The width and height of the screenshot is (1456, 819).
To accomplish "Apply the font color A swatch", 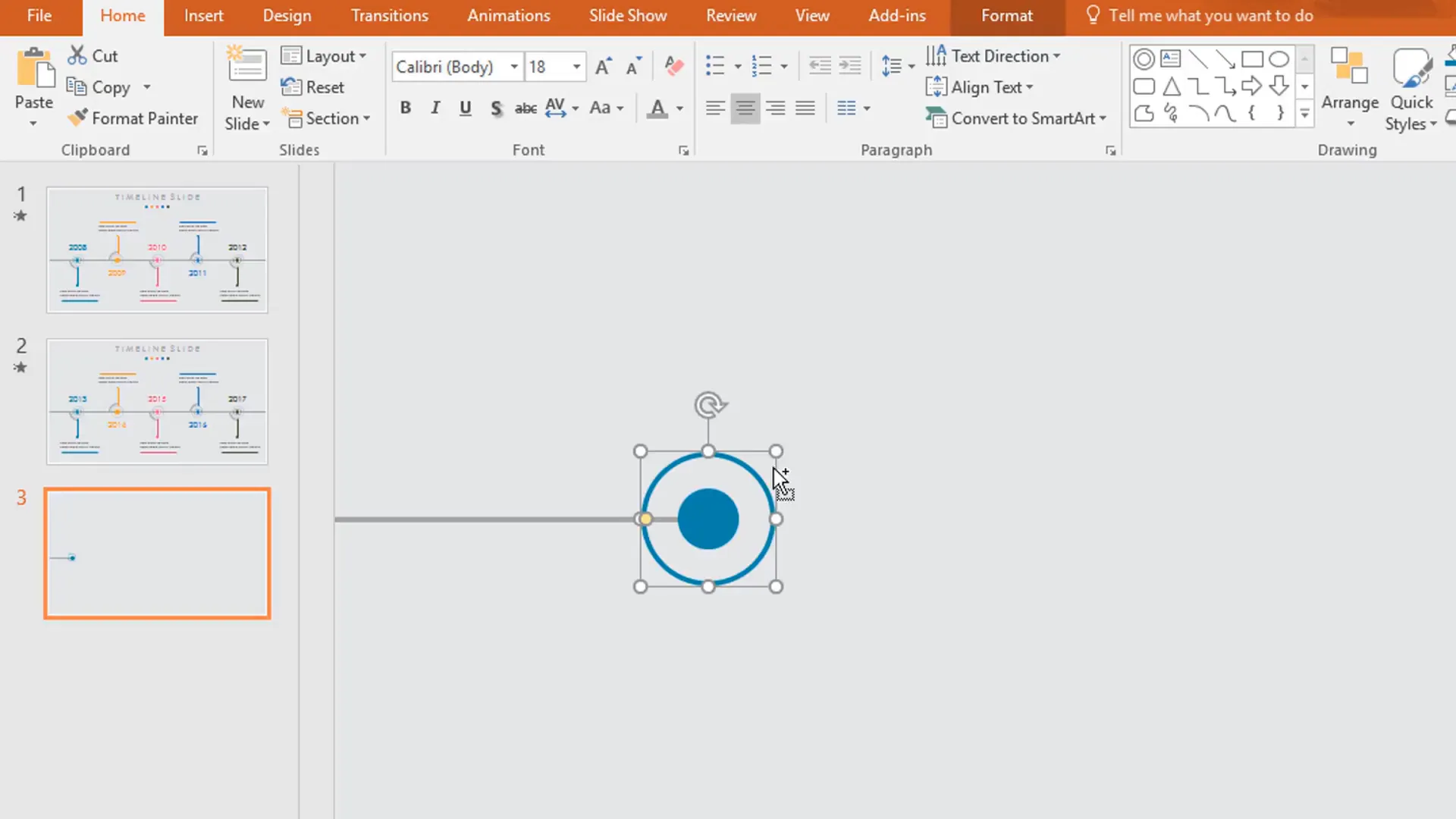I will pyautogui.click(x=657, y=108).
